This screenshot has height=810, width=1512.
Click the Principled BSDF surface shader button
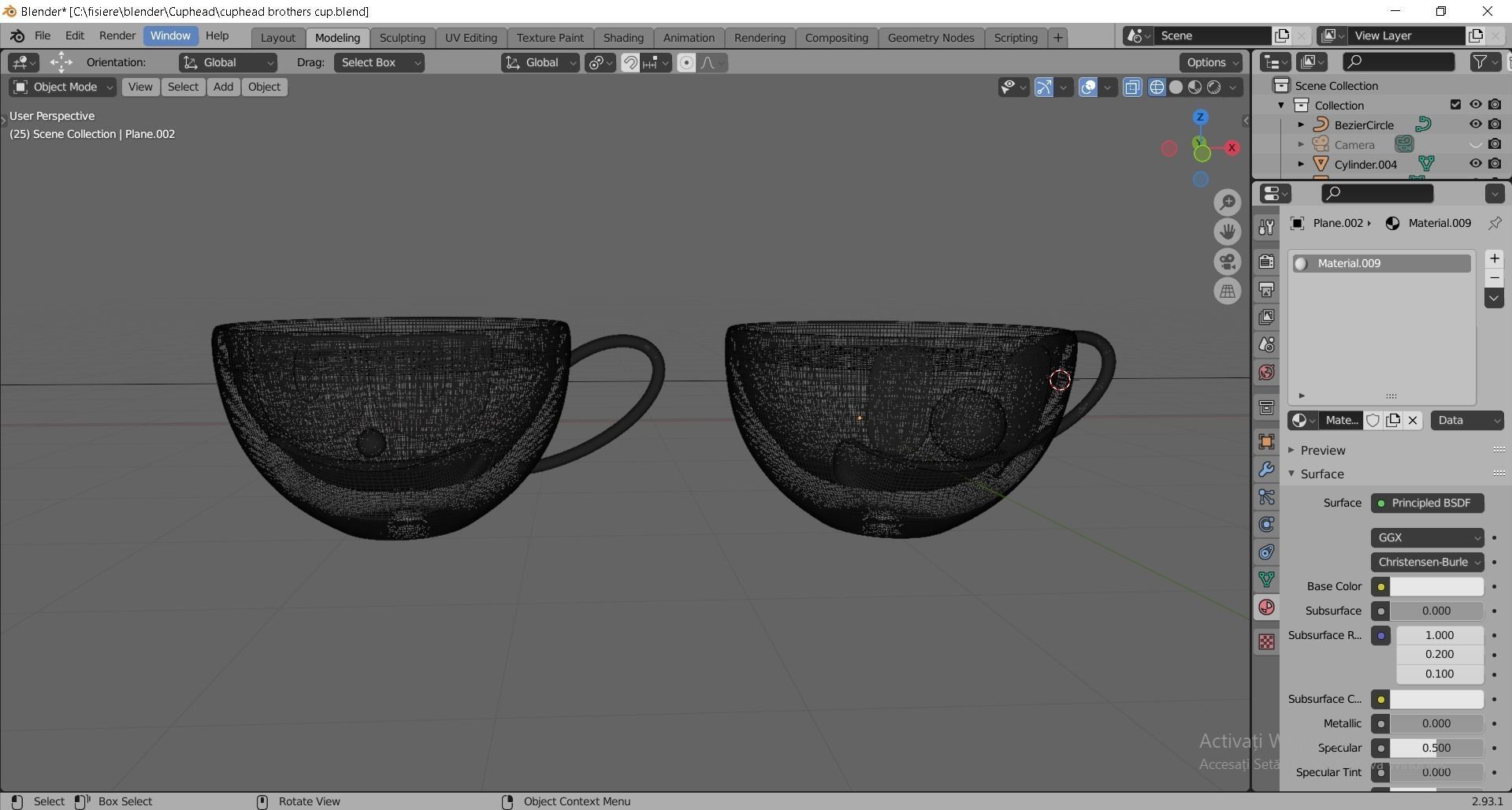pos(1427,503)
